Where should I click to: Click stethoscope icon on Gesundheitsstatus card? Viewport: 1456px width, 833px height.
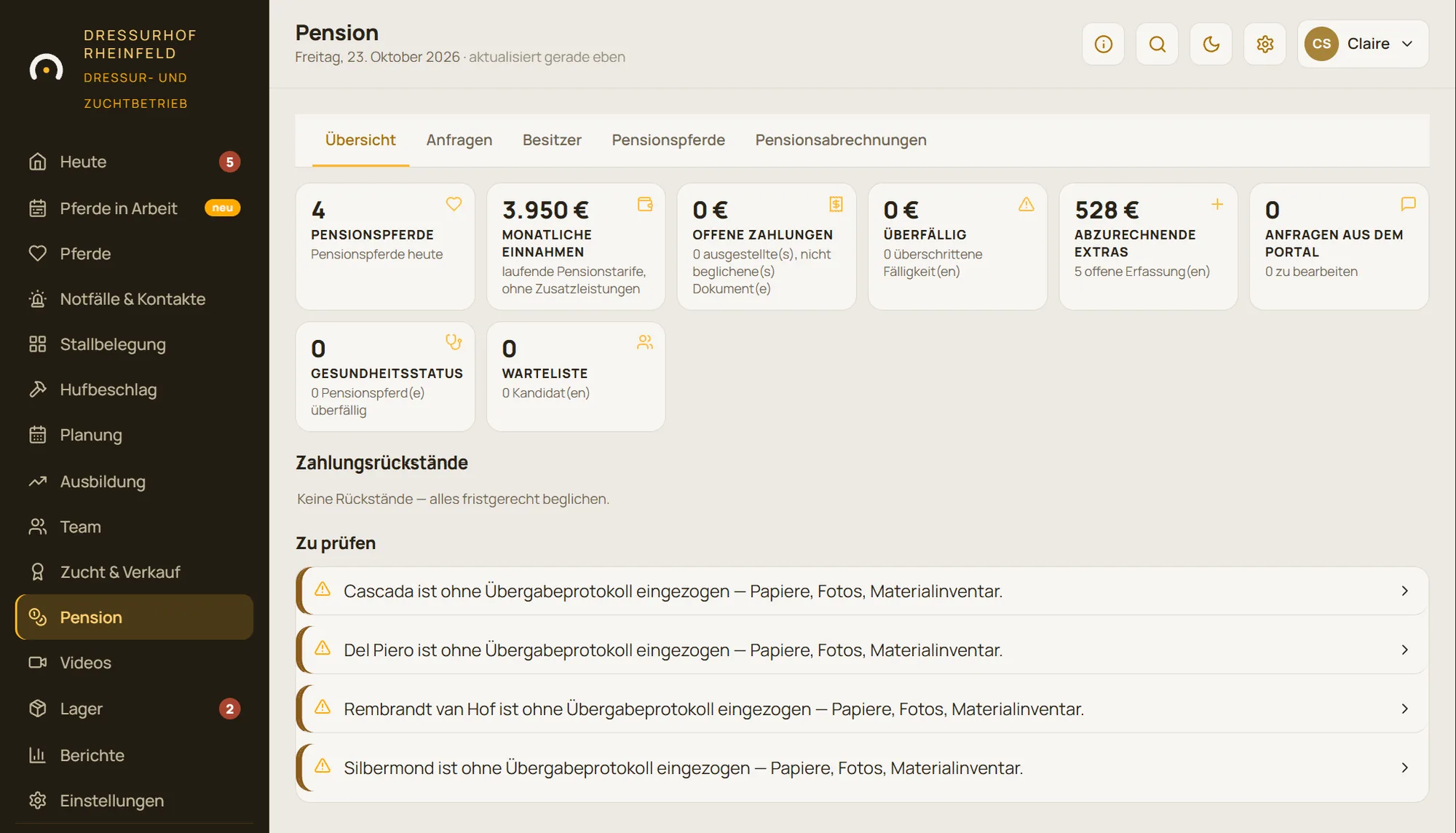(x=454, y=342)
